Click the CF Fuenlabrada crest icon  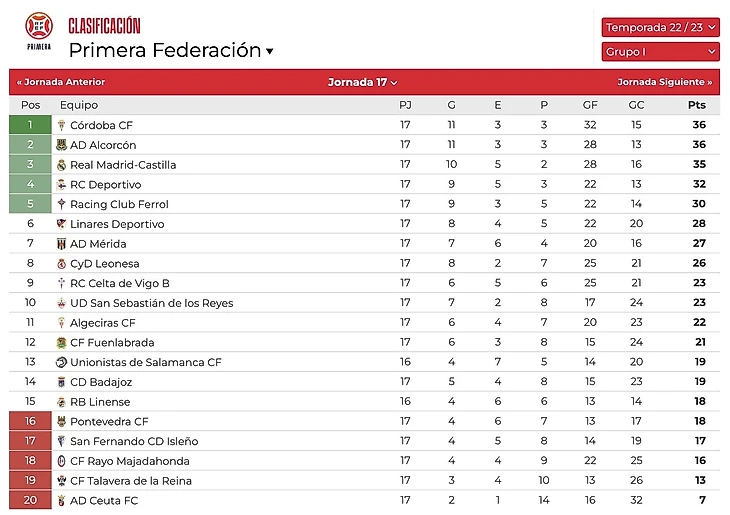(x=61, y=343)
